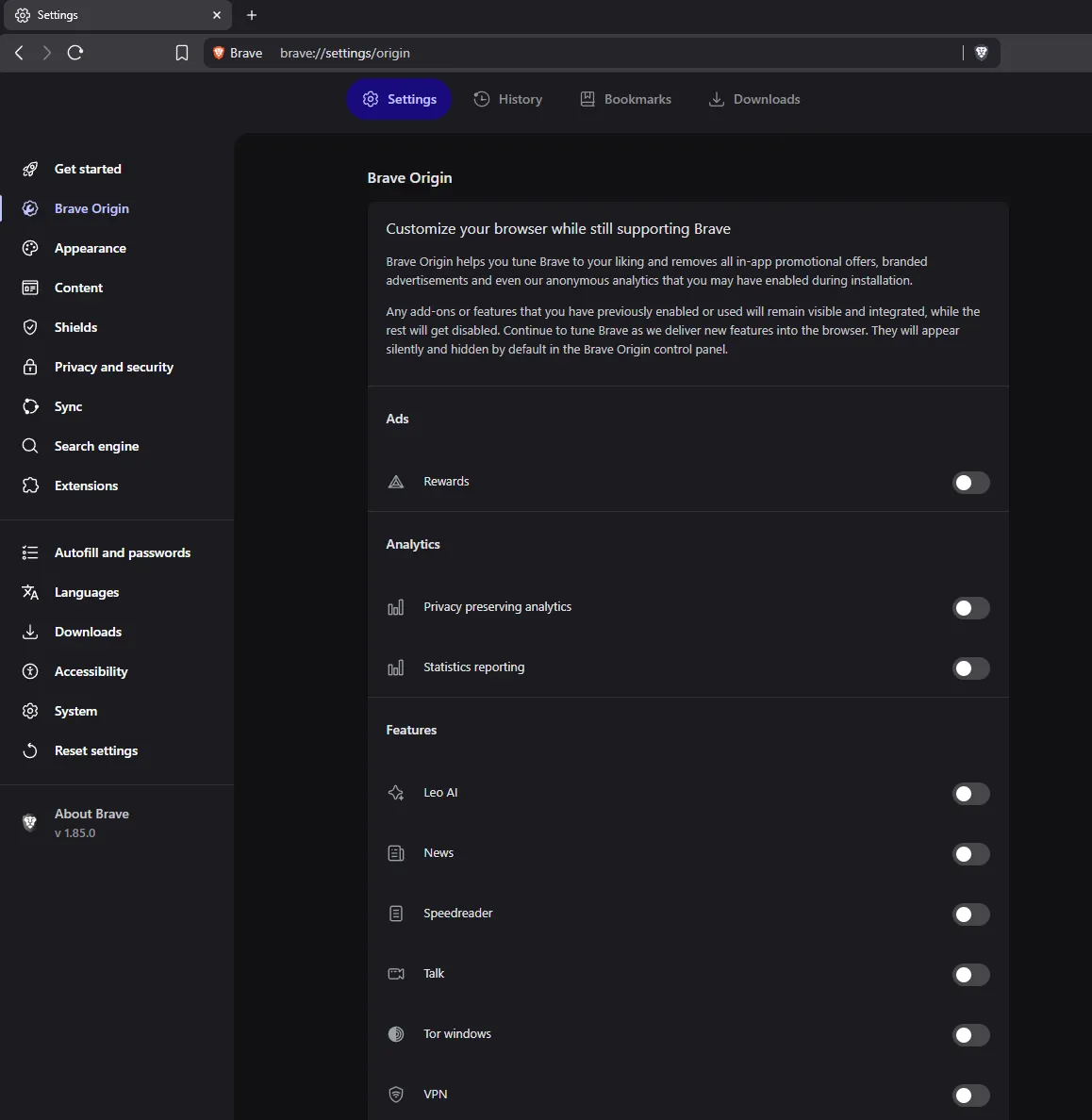Open the Bookmarks tab

coord(625,99)
